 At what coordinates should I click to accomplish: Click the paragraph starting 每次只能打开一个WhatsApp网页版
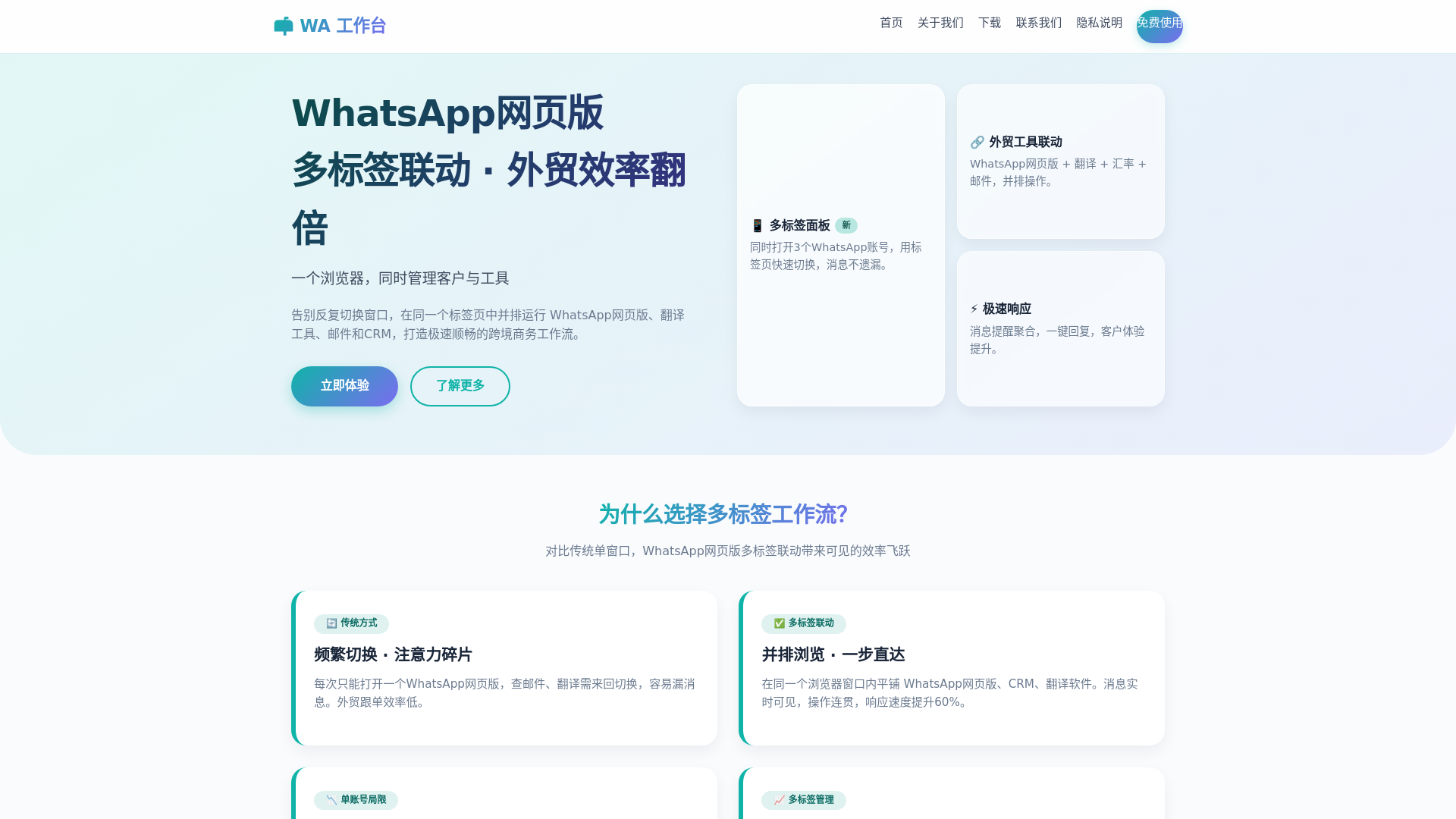(504, 693)
